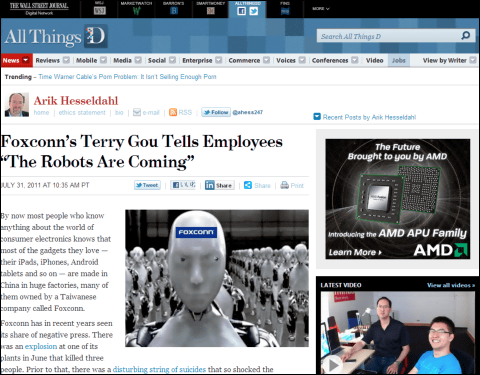Open the Commerce section
This screenshot has height=375, width=480.
click(244, 60)
